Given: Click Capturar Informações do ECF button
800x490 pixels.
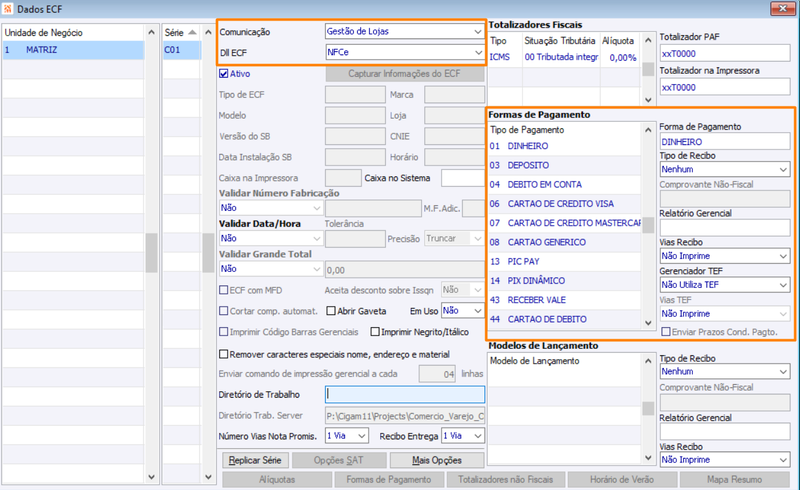Looking at the screenshot, I should click(404, 74).
